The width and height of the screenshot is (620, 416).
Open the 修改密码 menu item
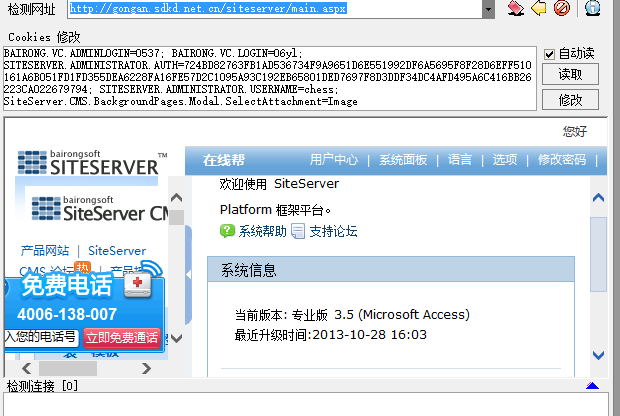(x=561, y=160)
